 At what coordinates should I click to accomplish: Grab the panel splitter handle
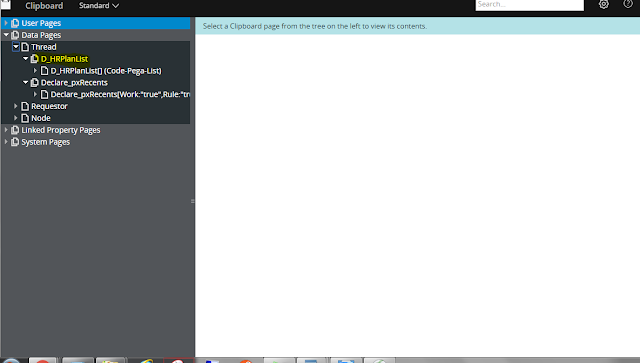tap(193, 201)
